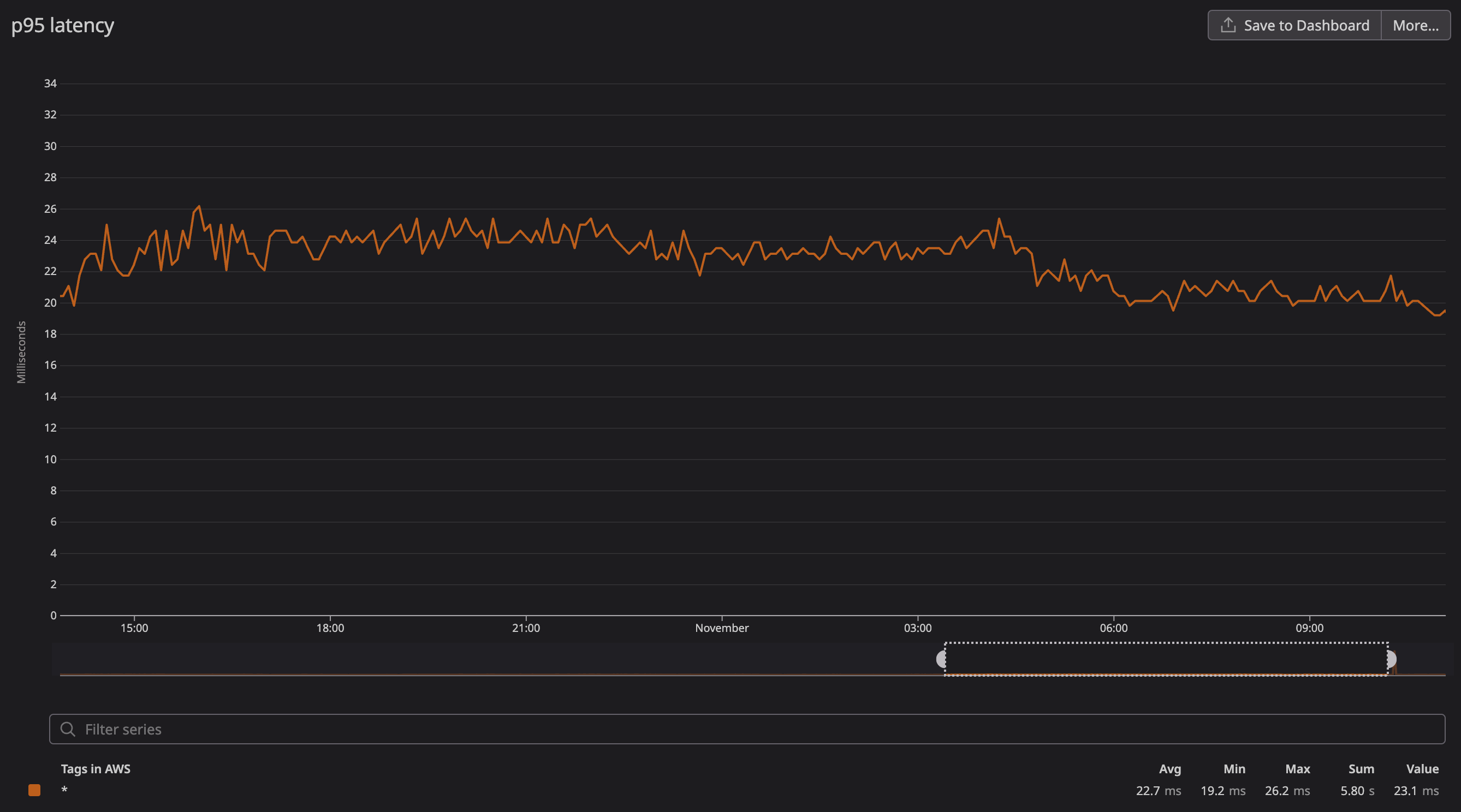
Task: Click the Tags in AWS column header
Action: (96, 769)
